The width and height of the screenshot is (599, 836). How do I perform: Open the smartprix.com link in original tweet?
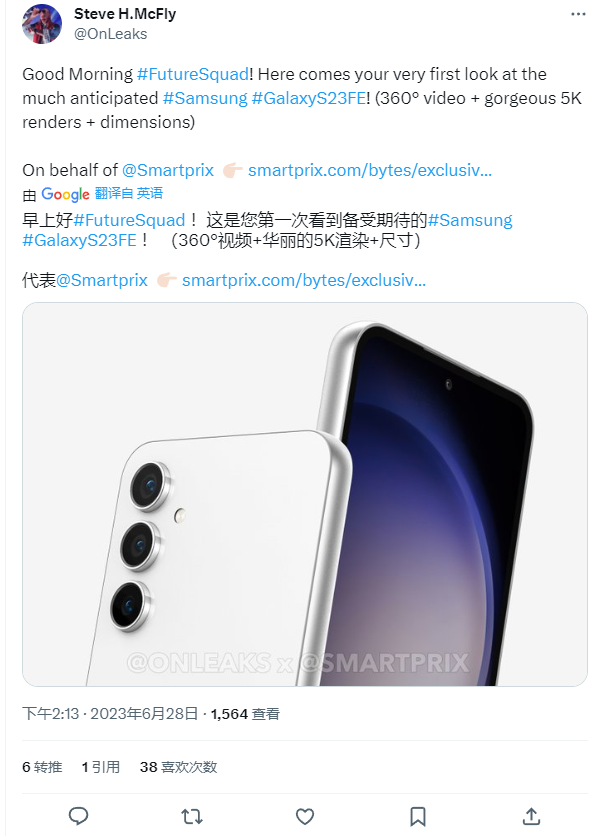pyautogui.click(x=370, y=170)
